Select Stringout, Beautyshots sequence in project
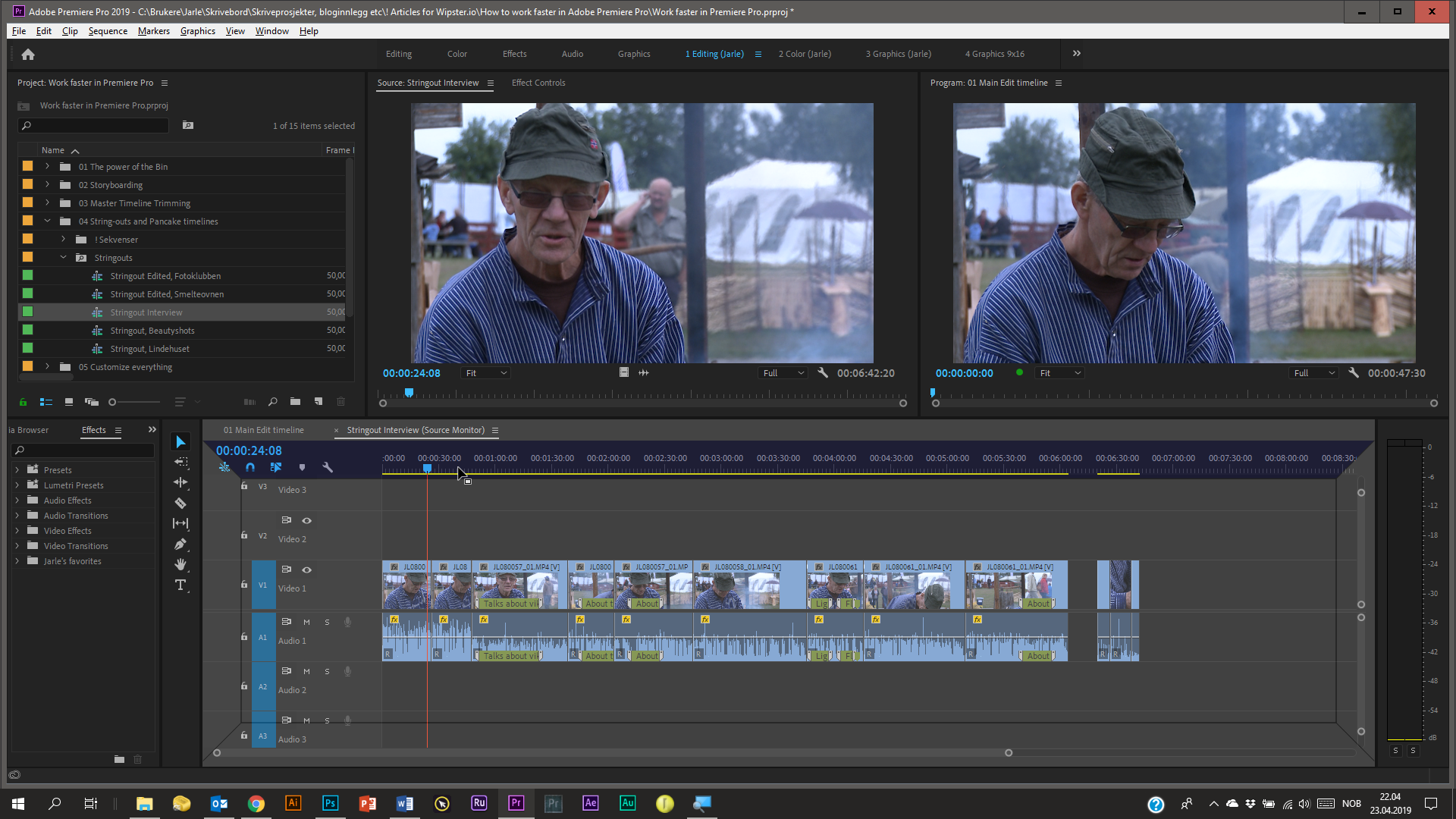 click(x=152, y=331)
